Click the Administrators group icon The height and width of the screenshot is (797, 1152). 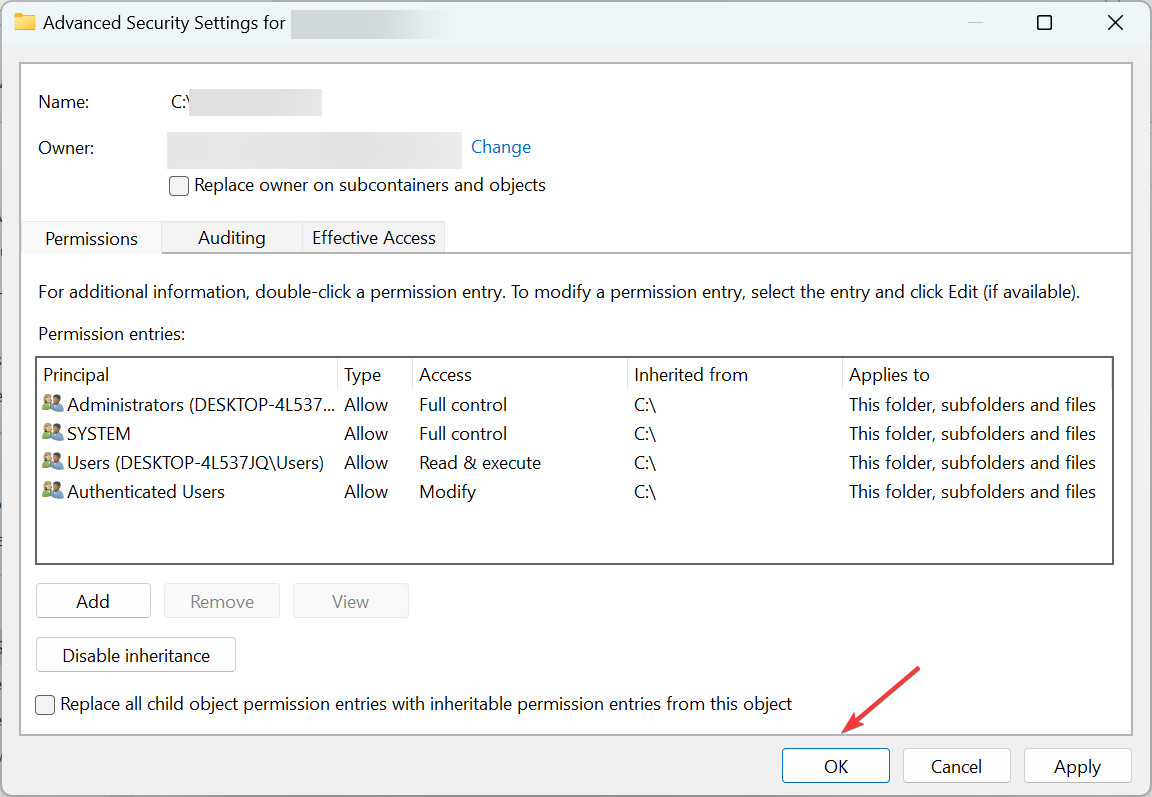(x=52, y=403)
